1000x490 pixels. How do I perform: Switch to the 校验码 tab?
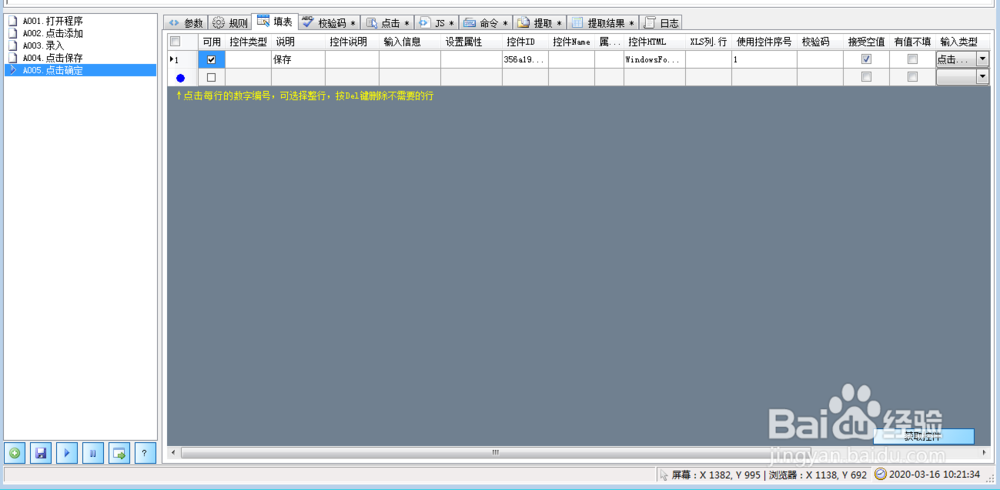pos(330,22)
